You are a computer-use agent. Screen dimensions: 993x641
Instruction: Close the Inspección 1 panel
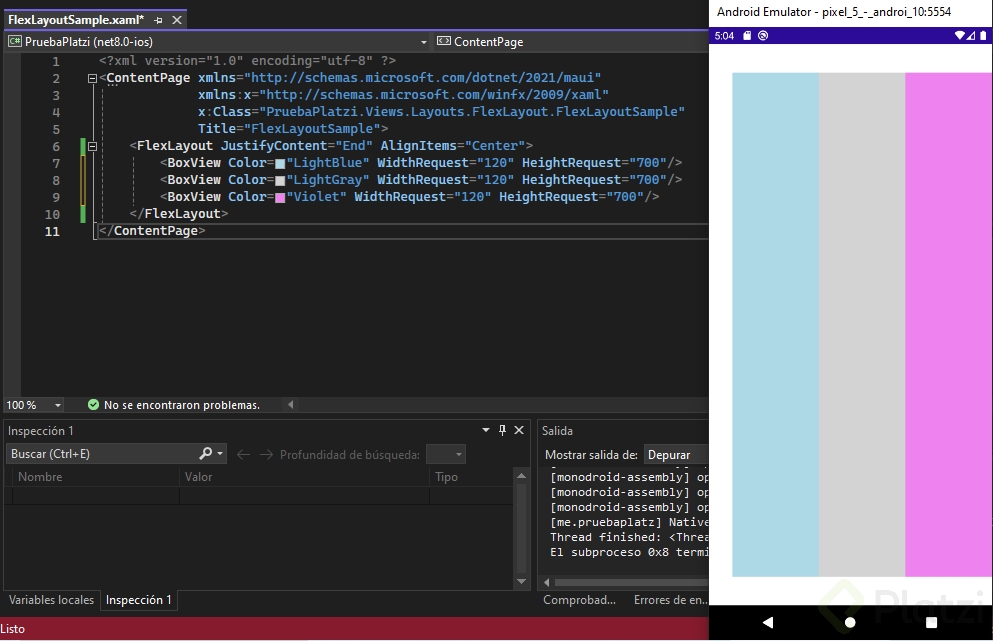click(x=519, y=431)
